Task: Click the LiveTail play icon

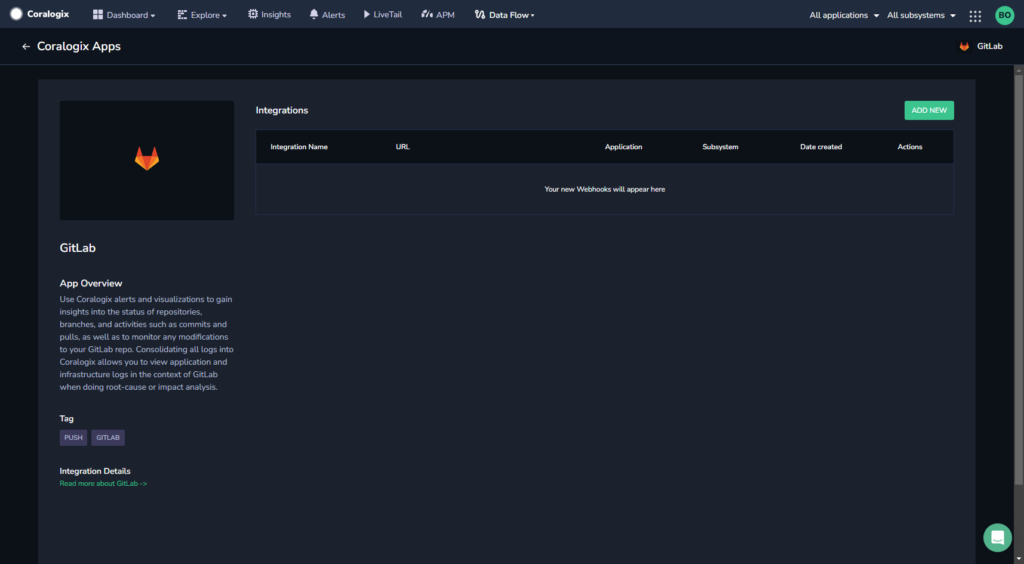Action: (x=366, y=14)
